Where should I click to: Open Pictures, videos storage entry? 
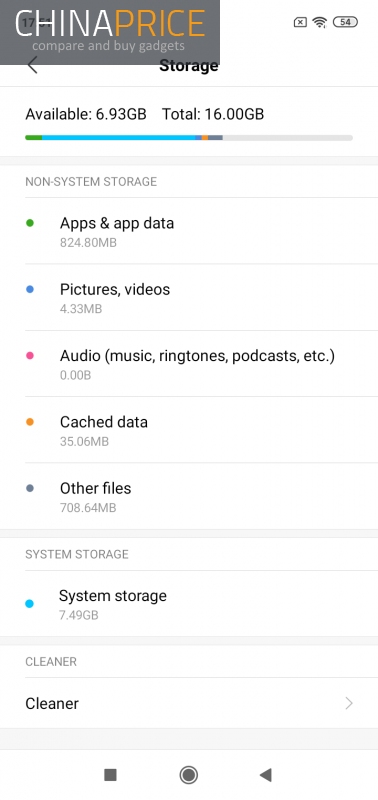click(x=189, y=297)
